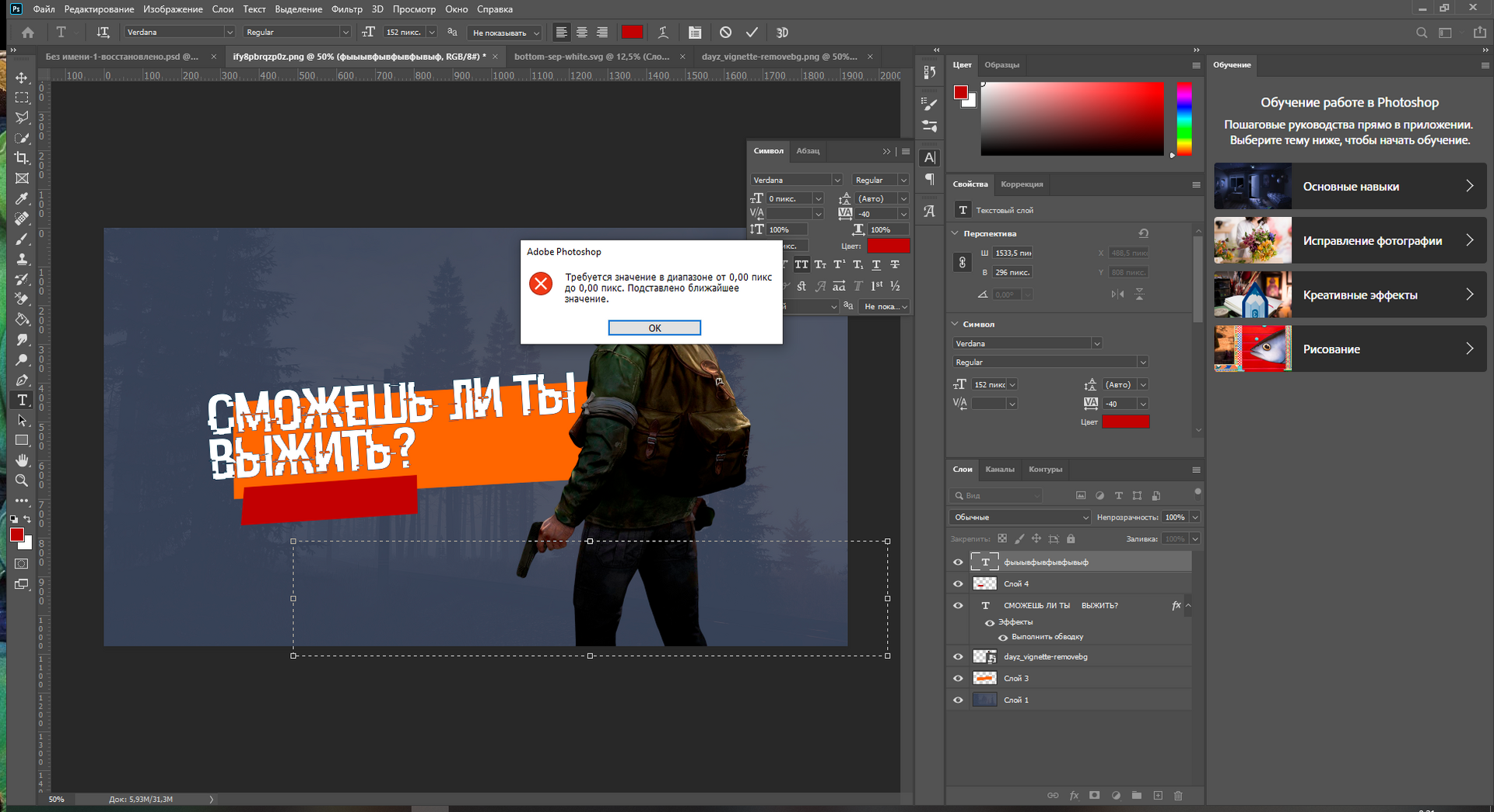Screen dimensions: 1494x812
Task: Center text in options bar
Action: [581, 33]
